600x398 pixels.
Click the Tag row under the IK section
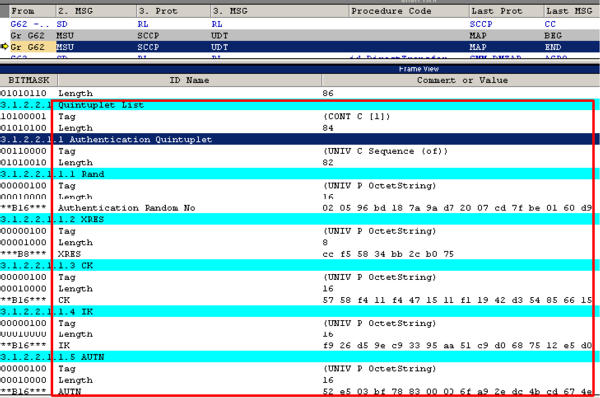300,323
